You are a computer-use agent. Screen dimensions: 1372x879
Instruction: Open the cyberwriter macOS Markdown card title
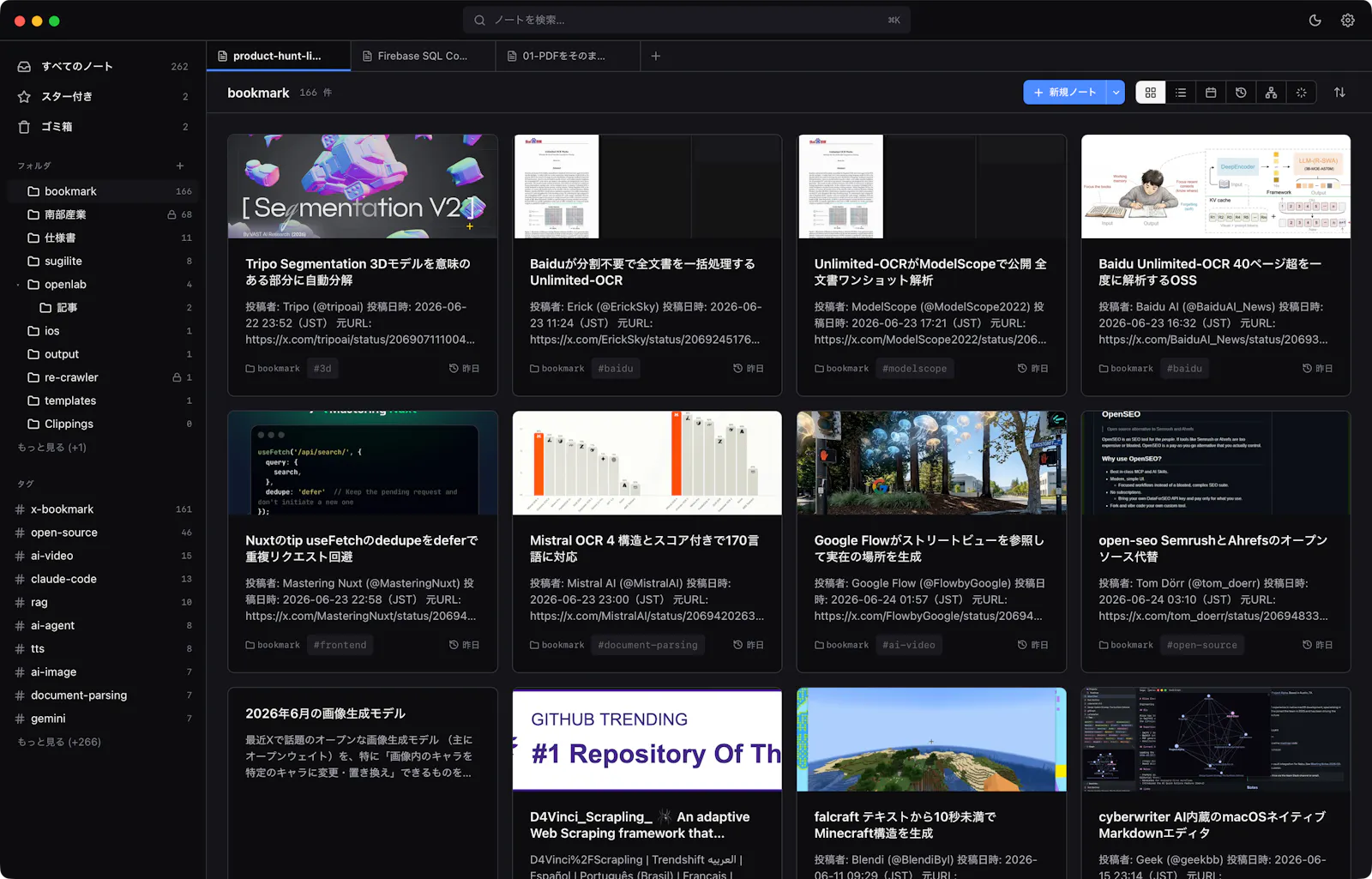coord(1212,825)
